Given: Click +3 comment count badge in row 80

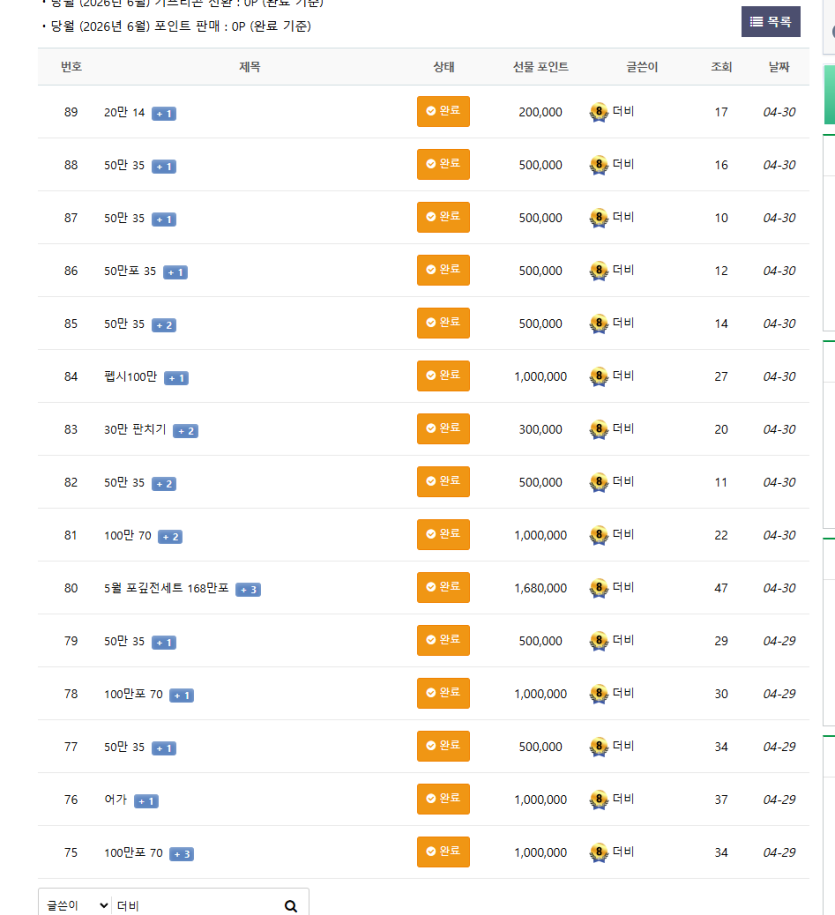Looking at the screenshot, I should pos(248,590).
